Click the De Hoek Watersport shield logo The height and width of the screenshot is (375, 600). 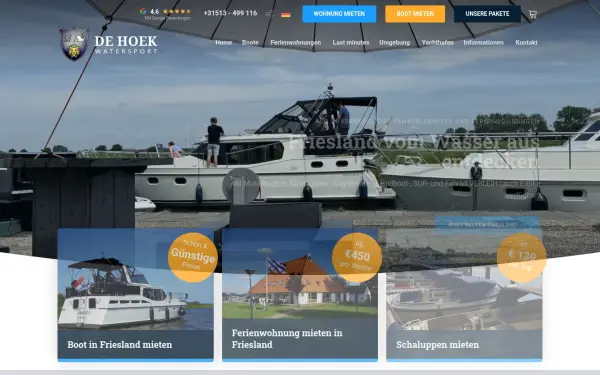point(74,44)
